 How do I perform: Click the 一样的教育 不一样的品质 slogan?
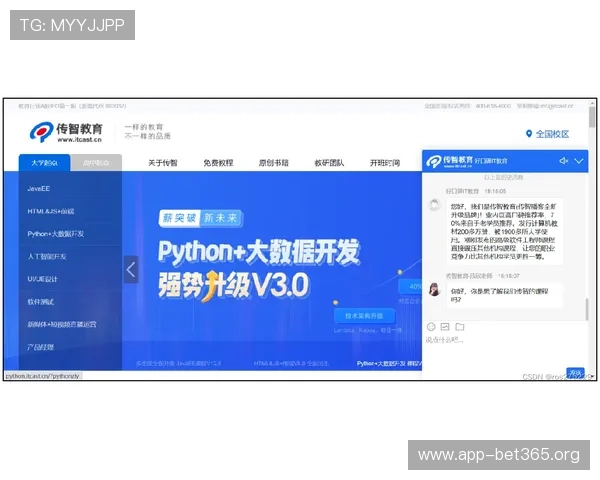pos(147,131)
